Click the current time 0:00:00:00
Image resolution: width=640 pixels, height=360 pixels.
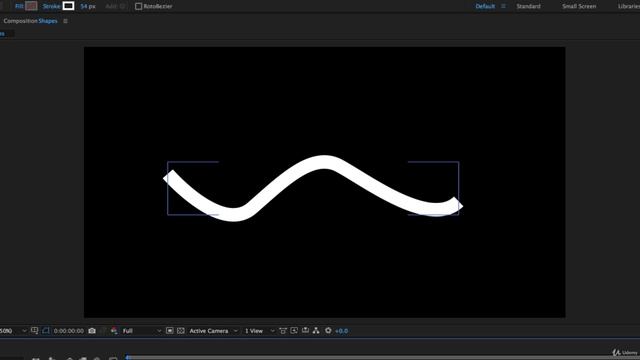click(69, 331)
